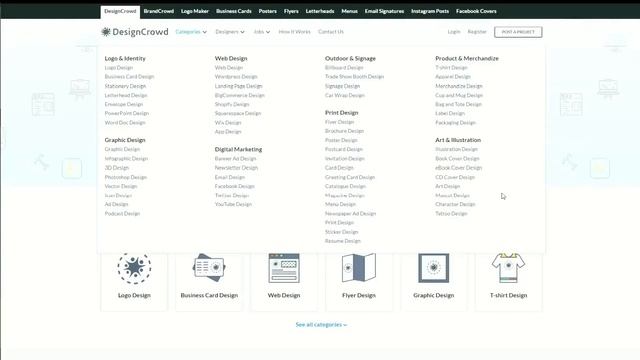Image resolution: width=640 pixels, height=360 pixels.
Task: Select Wordpress Design link
Action: (236, 77)
